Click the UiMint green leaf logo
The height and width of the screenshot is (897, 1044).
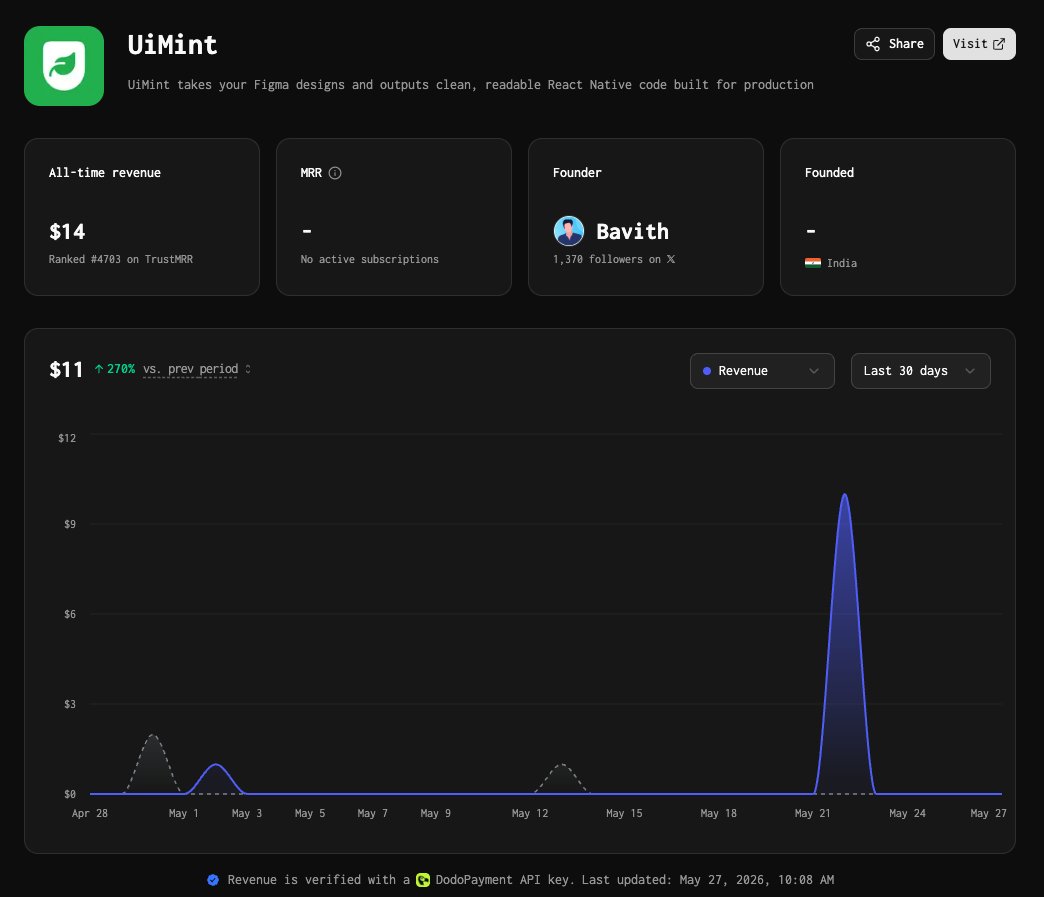click(64, 66)
